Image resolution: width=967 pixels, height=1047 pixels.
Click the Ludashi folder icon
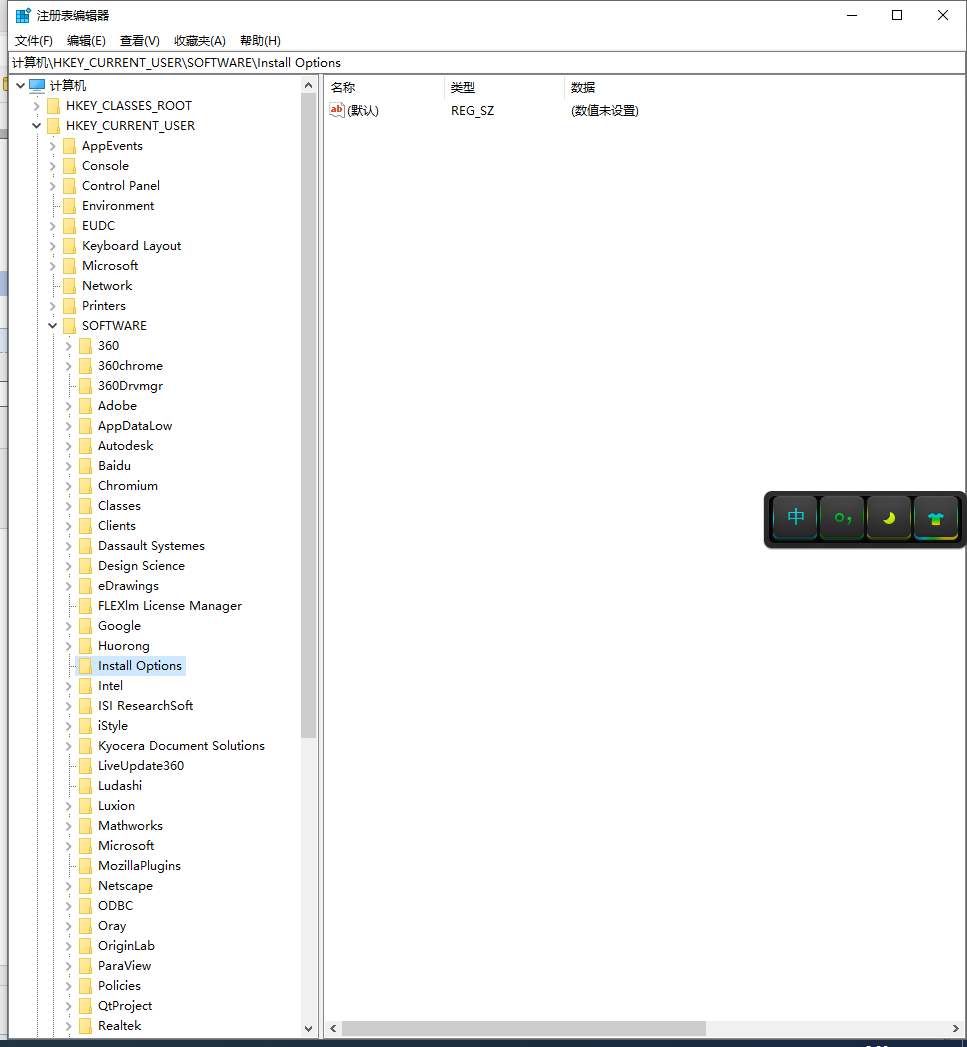(85, 786)
